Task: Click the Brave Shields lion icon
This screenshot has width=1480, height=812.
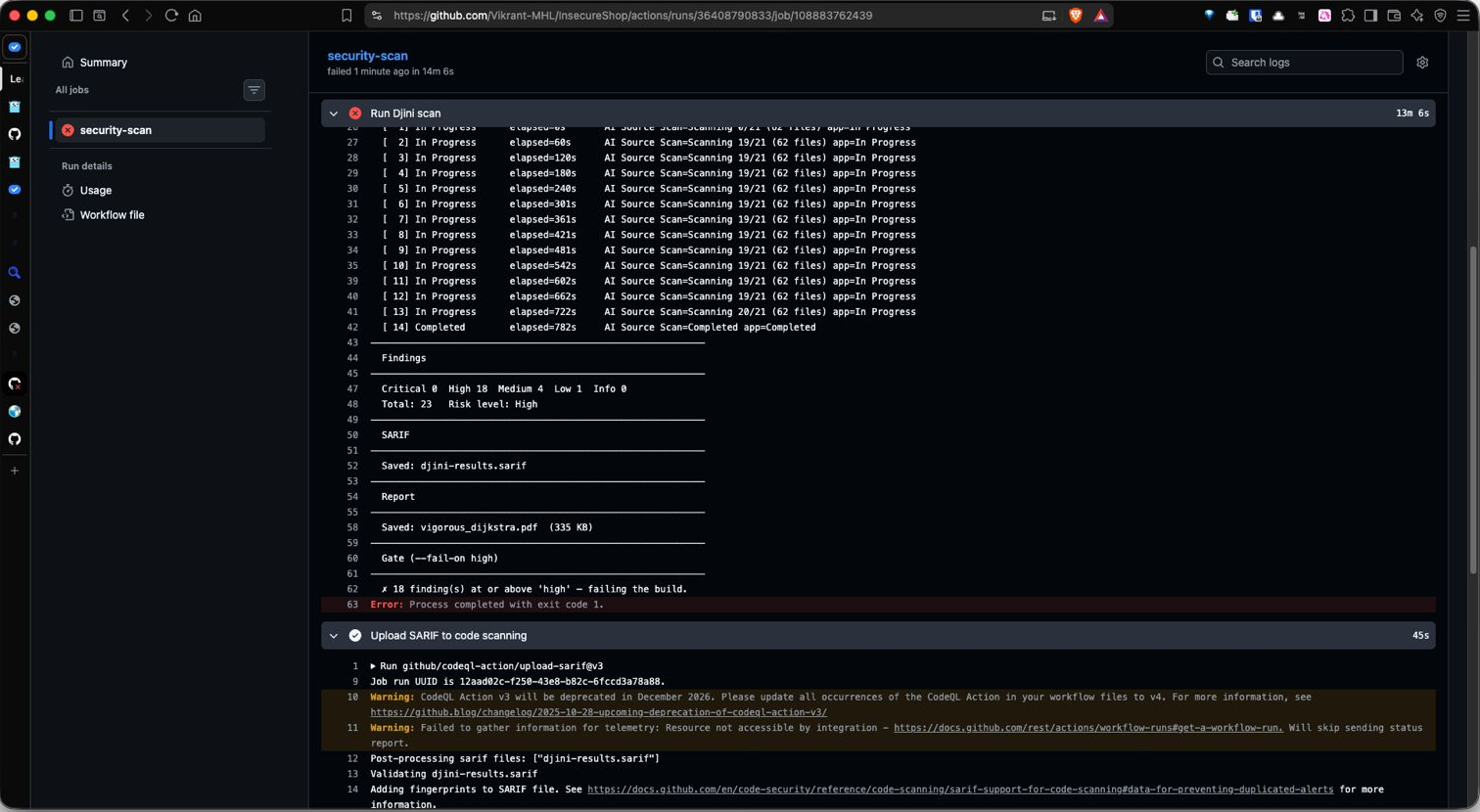Action: pos(1076,16)
